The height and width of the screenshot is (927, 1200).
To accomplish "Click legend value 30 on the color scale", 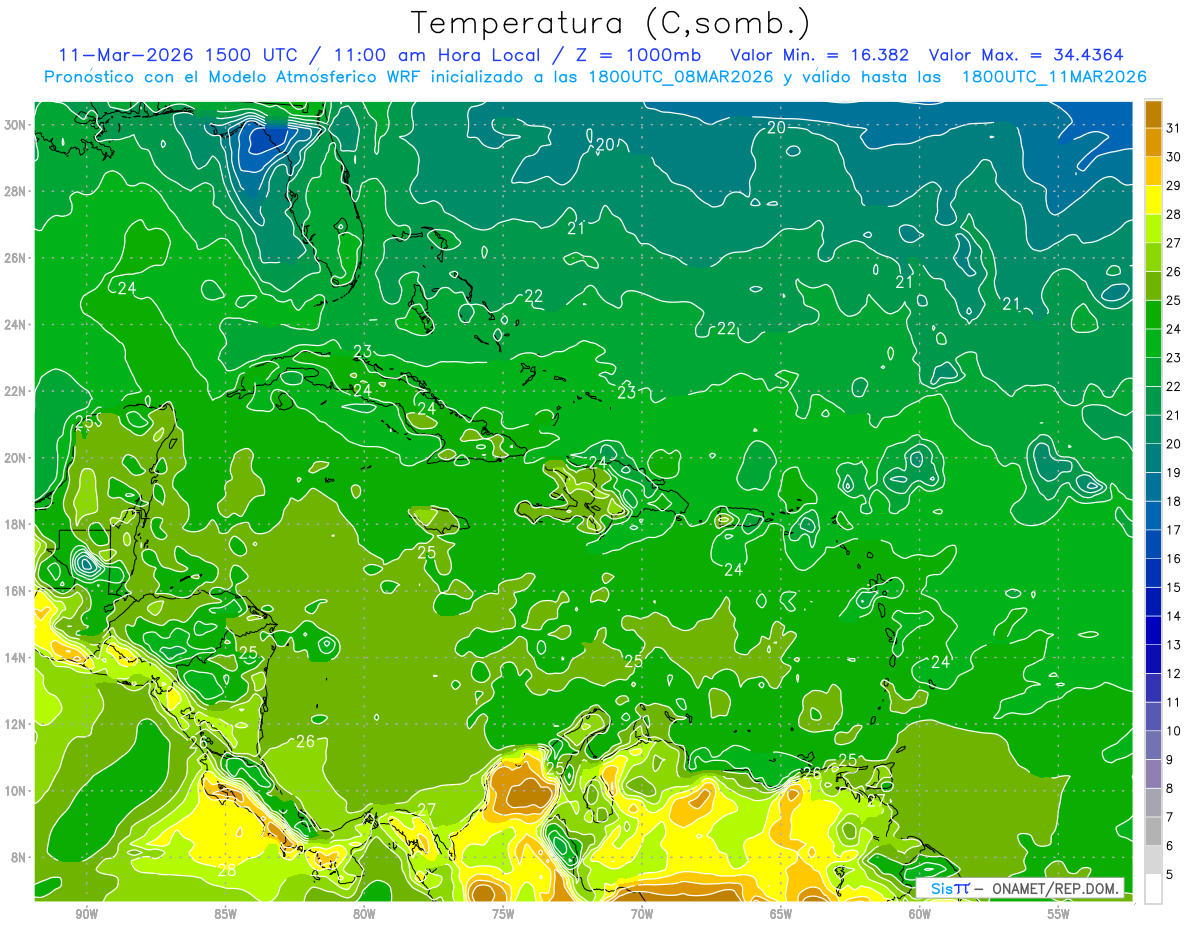I will pos(1173,157).
